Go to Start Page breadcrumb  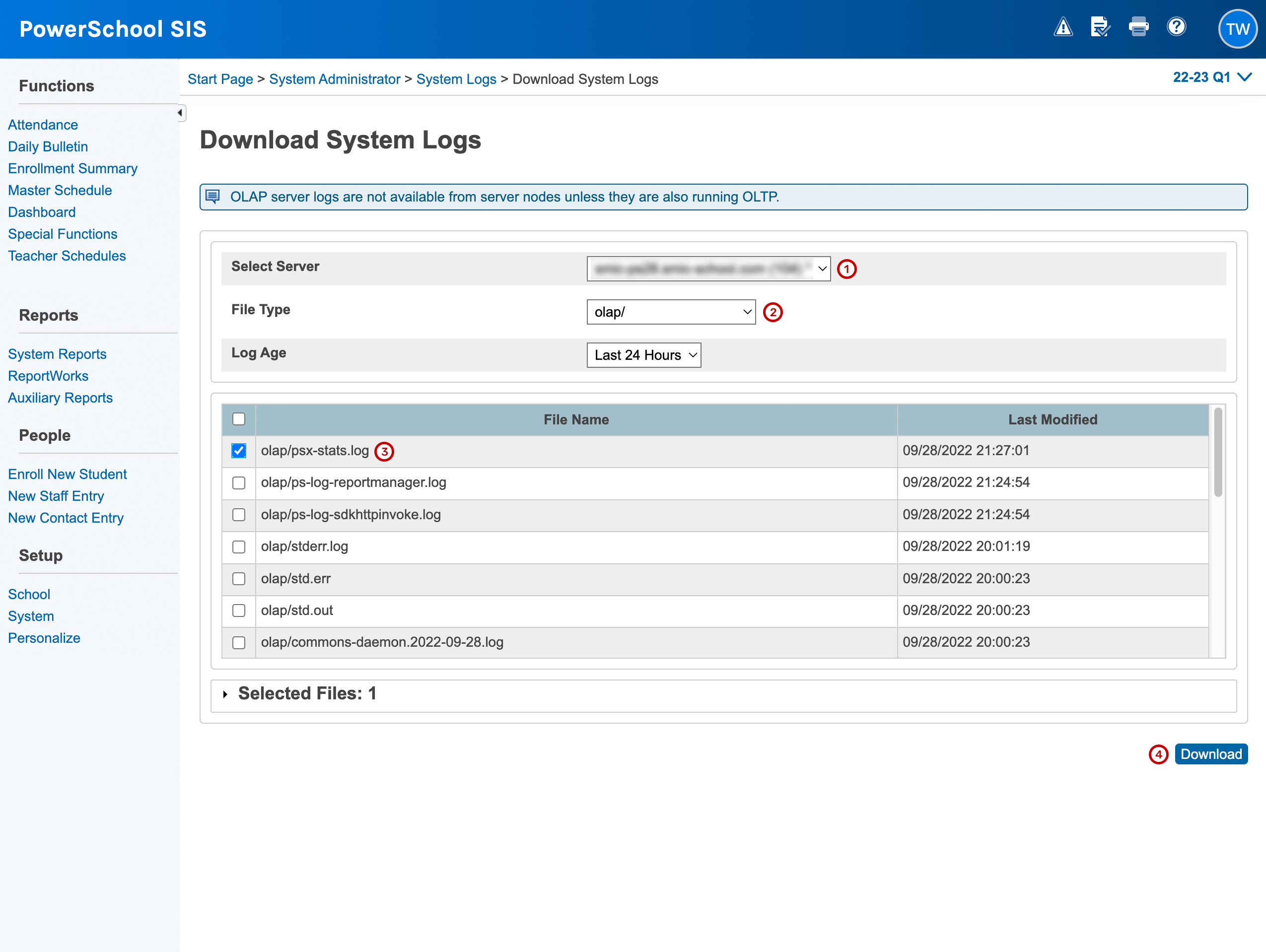tap(220, 79)
